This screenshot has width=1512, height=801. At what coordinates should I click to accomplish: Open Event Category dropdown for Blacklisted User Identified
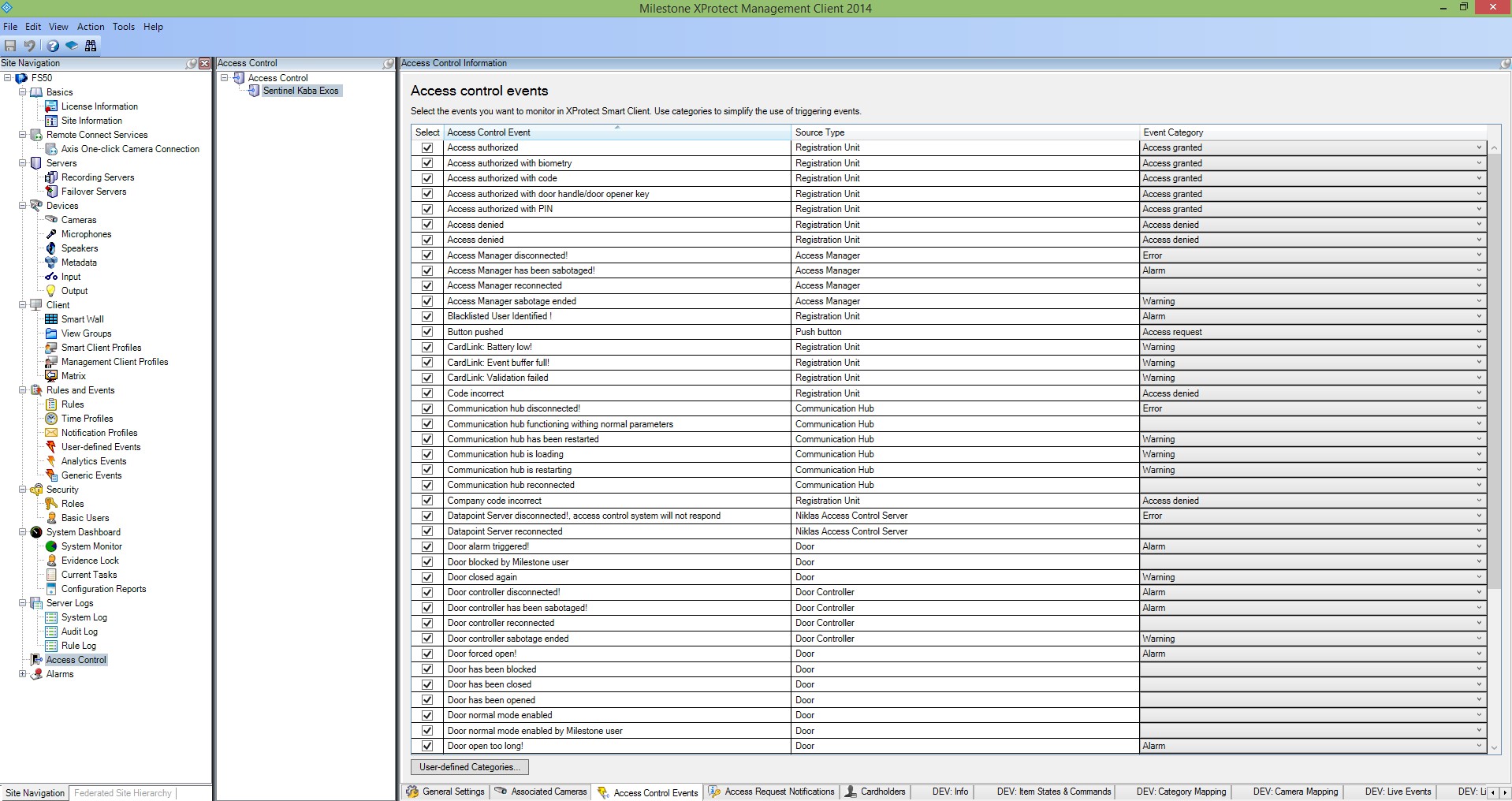(x=1479, y=316)
